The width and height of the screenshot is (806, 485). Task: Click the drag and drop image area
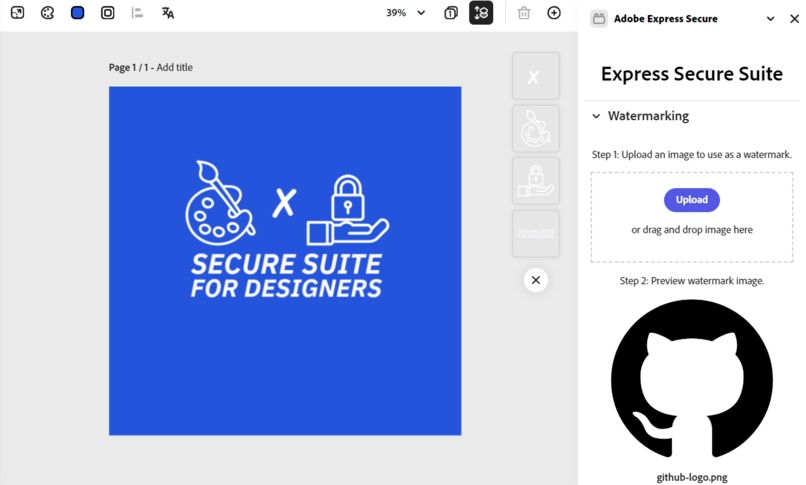691,217
